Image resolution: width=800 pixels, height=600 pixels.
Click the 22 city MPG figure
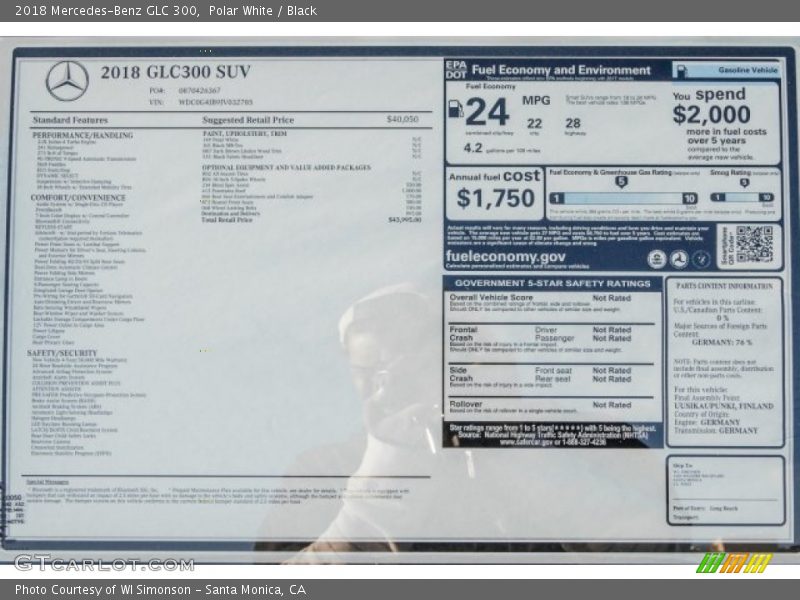(x=534, y=124)
